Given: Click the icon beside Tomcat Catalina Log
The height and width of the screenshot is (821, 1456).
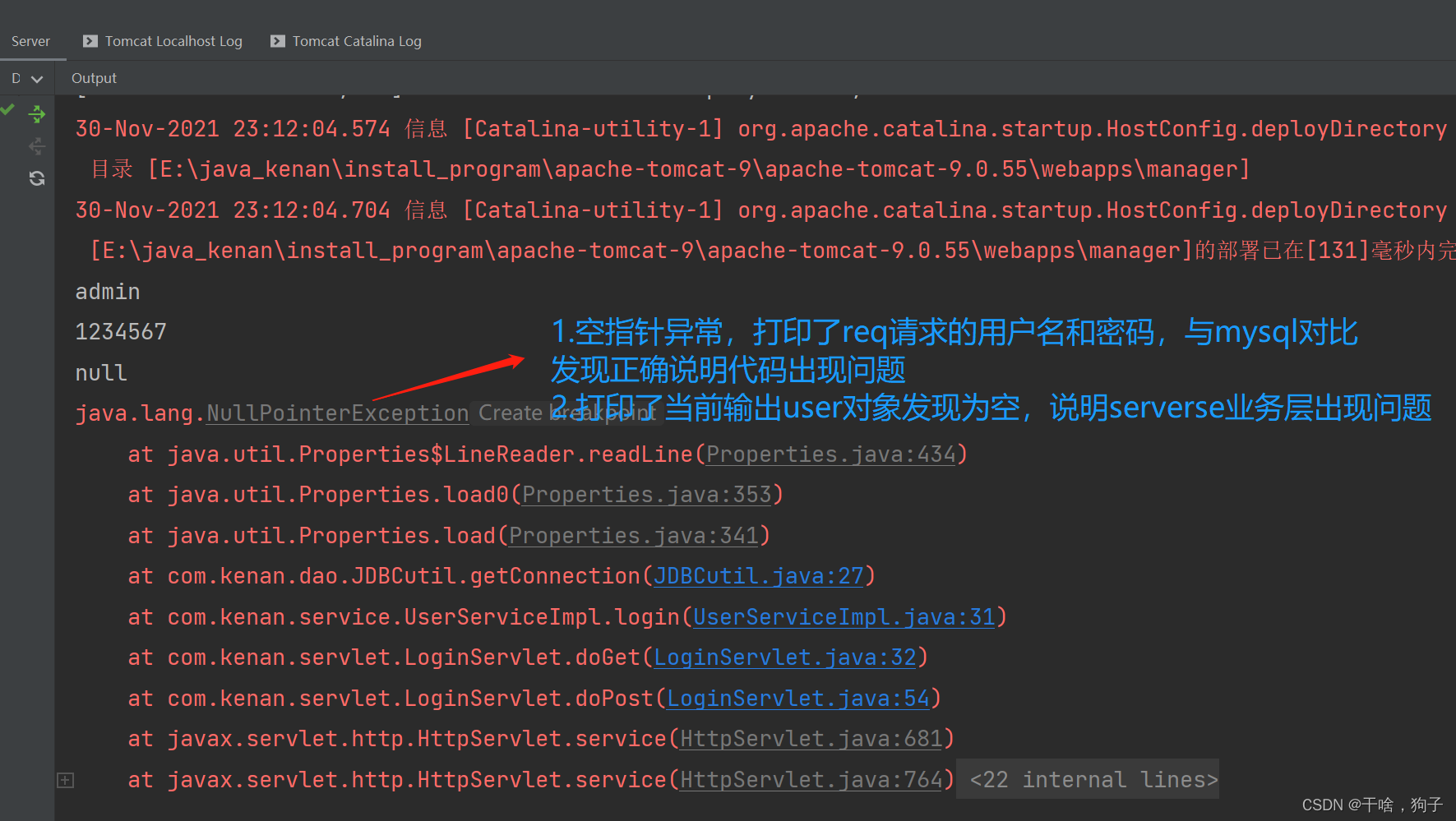Looking at the screenshot, I should pyautogui.click(x=278, y=41).
